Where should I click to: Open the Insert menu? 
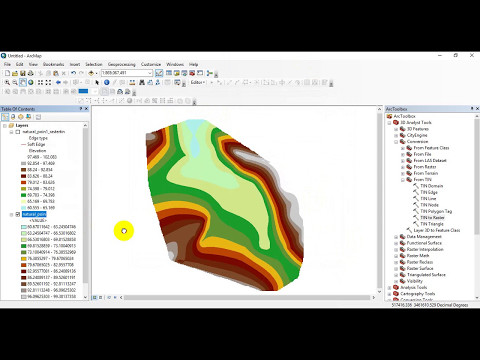click(x=75, y=64)
